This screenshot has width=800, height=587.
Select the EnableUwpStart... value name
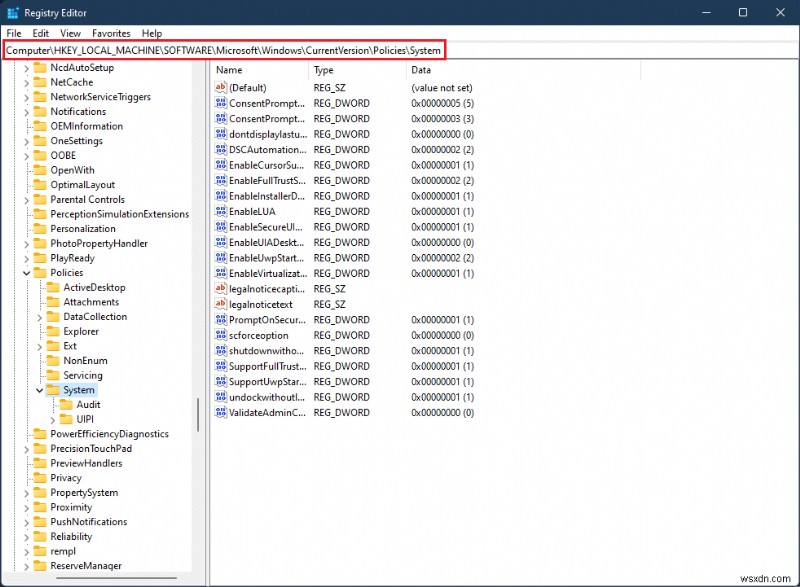[266, 258]
